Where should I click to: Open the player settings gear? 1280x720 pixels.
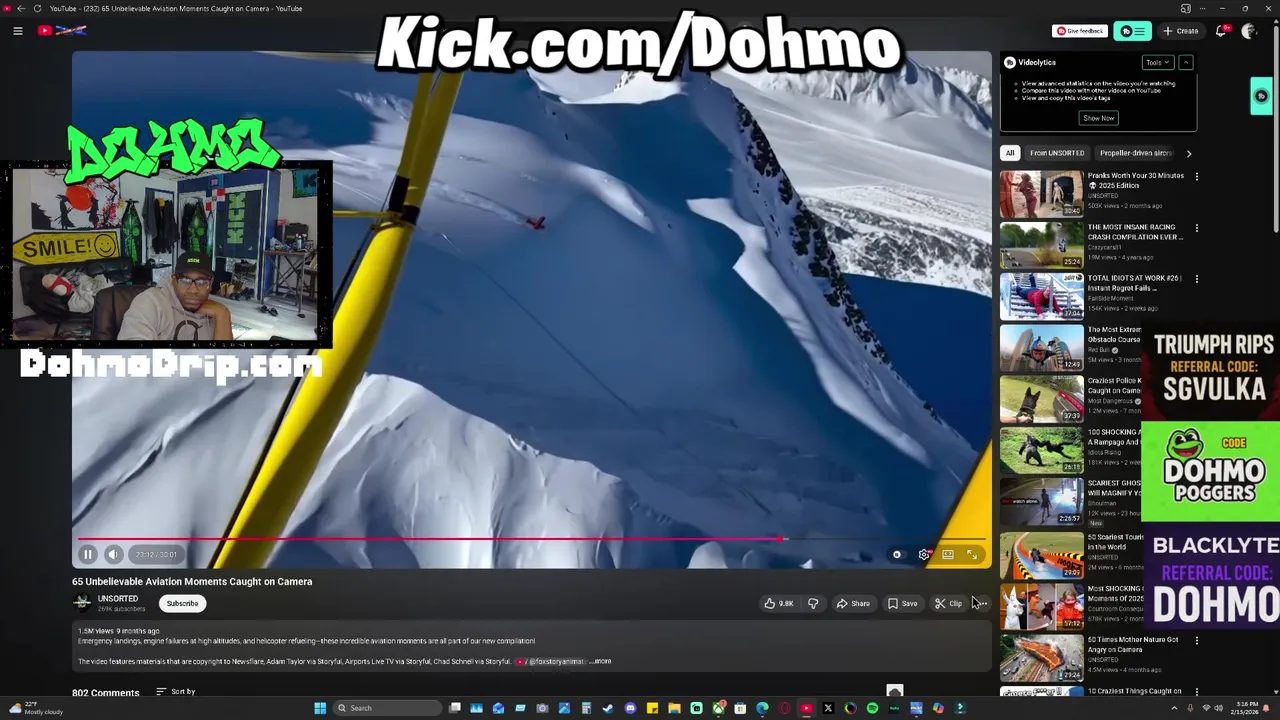tap(924, 554)
